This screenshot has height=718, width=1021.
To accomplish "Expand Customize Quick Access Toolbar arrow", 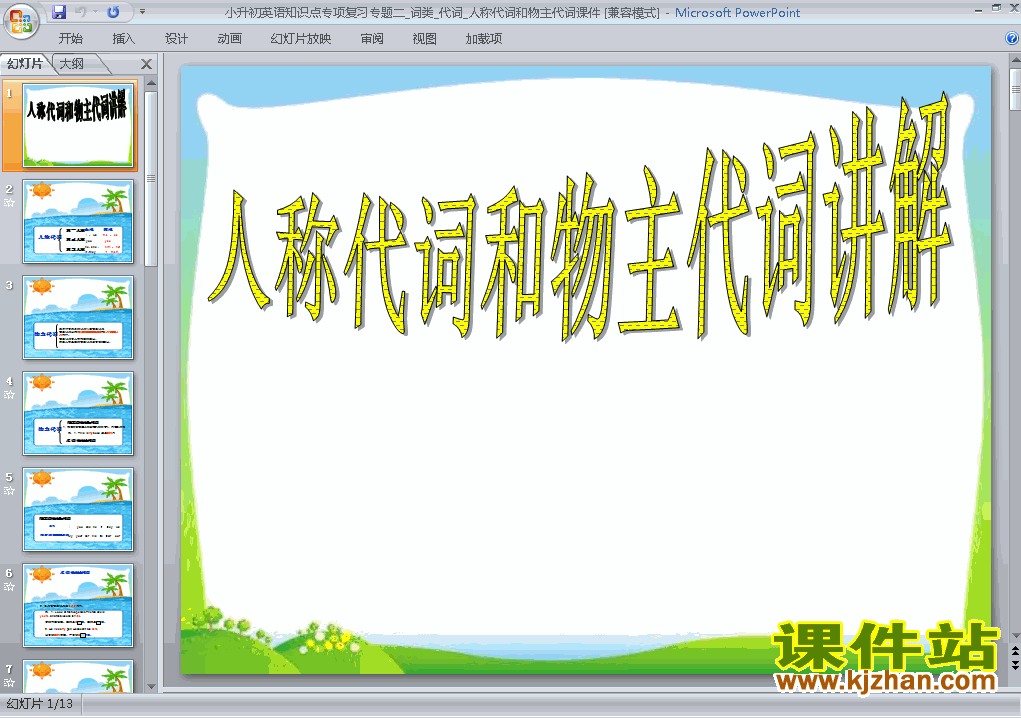I will 143,12.
